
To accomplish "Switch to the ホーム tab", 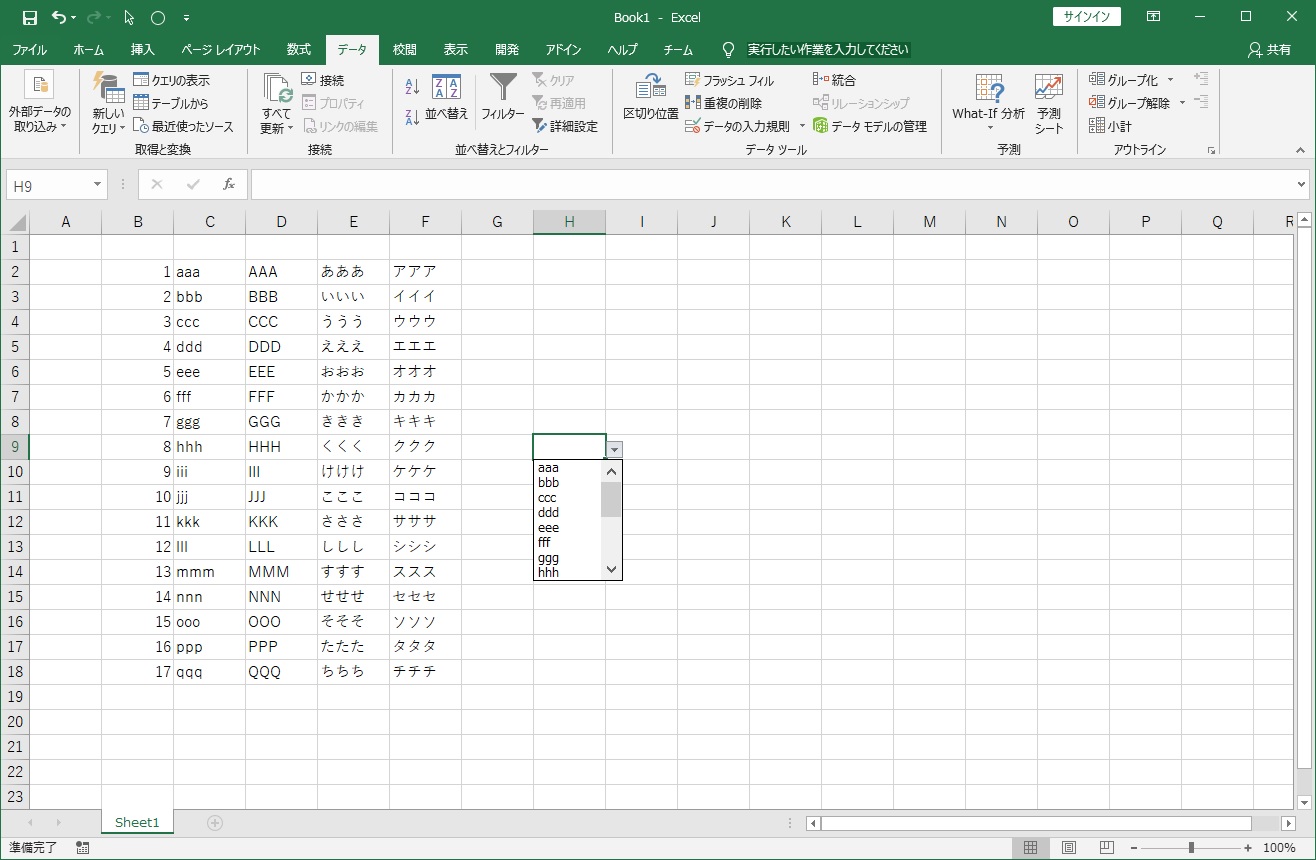I will pyautogui.click(x=89, y=49).
